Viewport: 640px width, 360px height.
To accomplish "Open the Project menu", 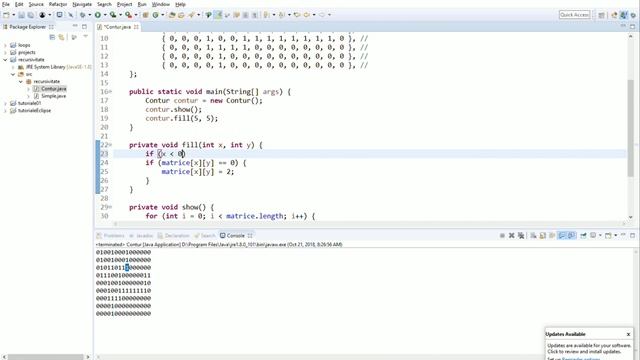I will click(x=124, y=4).
